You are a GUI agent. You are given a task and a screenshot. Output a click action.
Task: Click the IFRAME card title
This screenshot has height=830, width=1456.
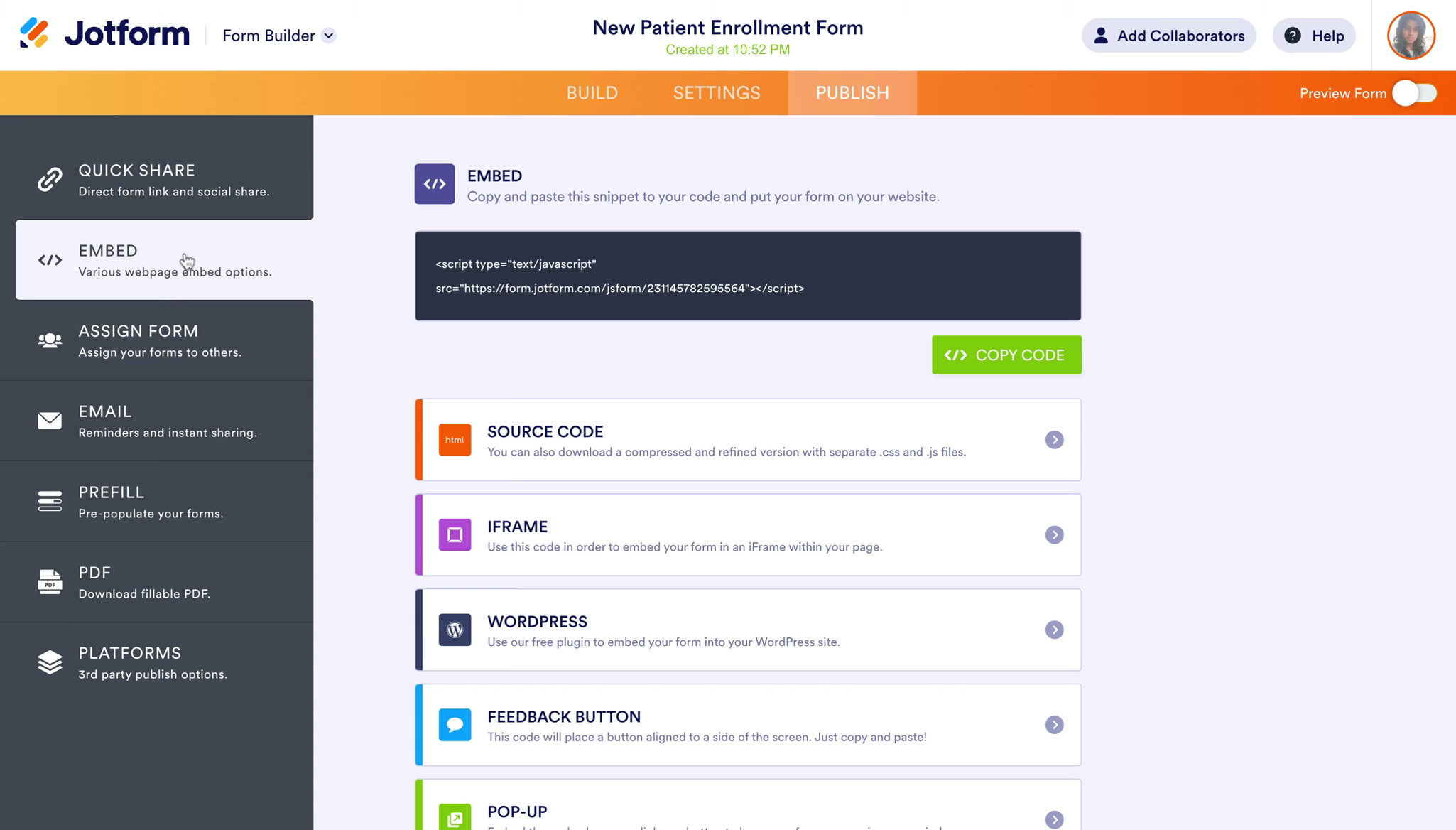[x=517, y=527]
